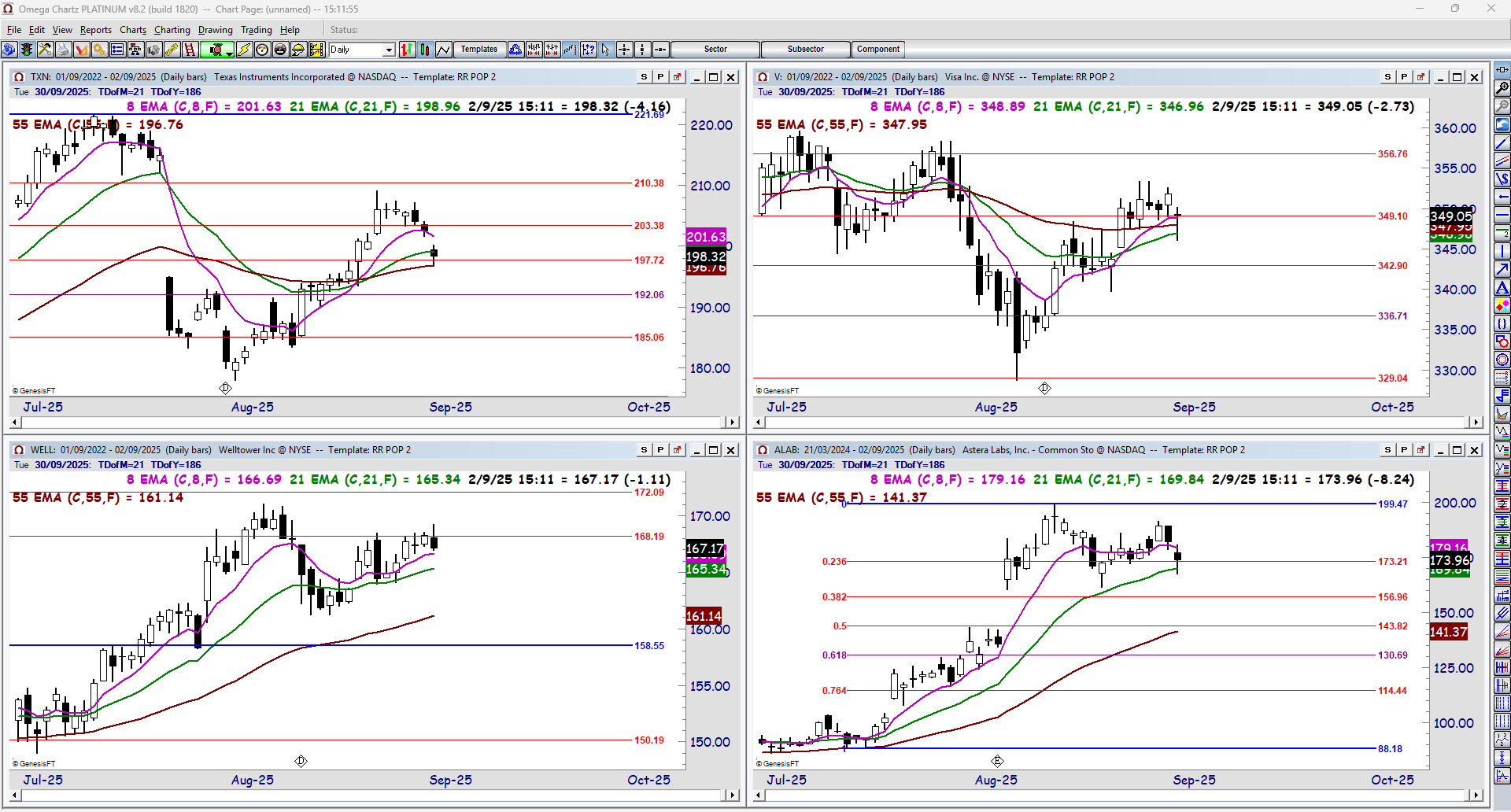
Task: Select the vertical line drawing tool
Action: point(1502,252)
